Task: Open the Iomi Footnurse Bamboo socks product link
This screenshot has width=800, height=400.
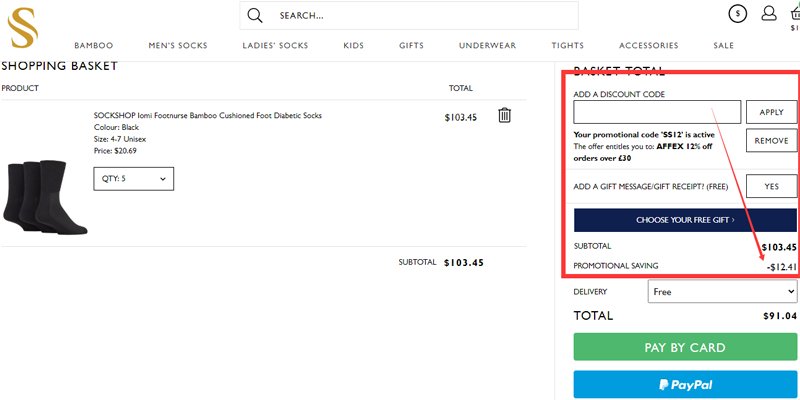Action: 208,116
